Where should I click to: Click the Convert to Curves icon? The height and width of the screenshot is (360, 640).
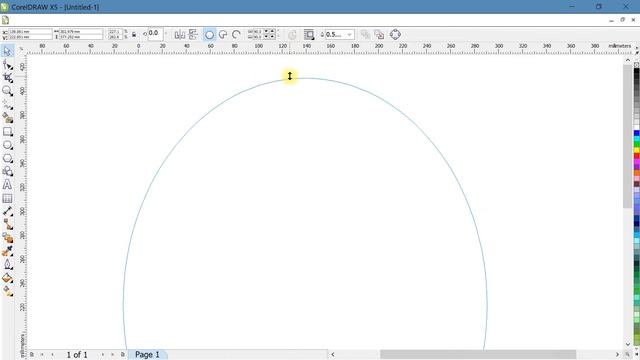[x=395, y=35]
